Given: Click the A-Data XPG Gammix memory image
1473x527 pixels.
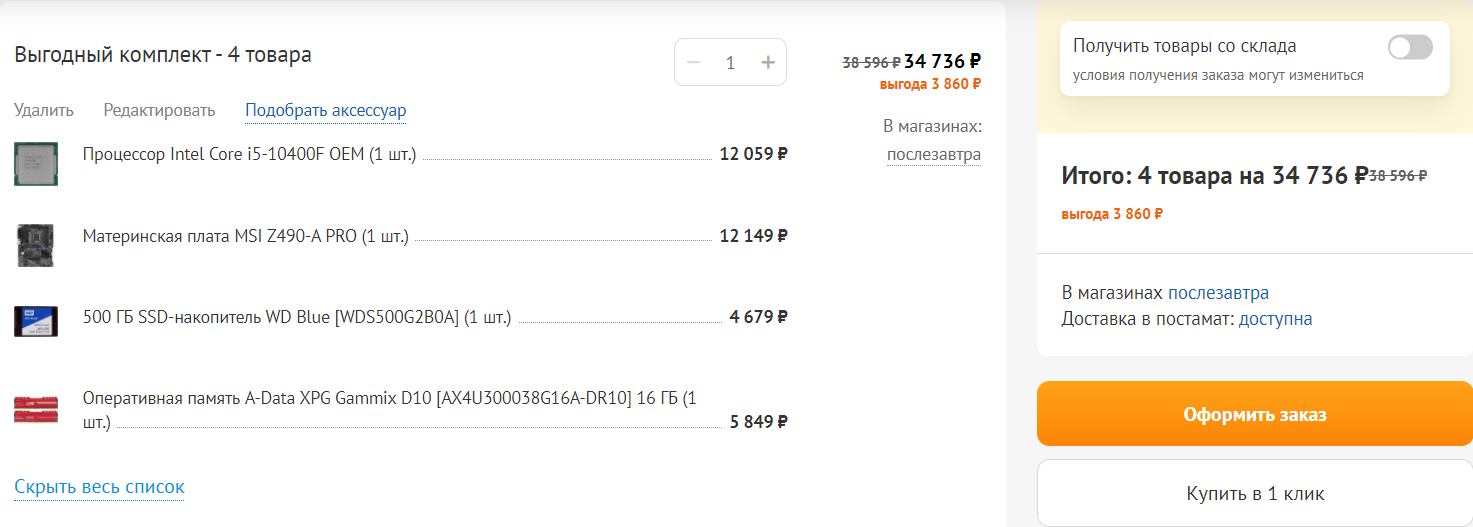Looking at the screenshot, I should tap(36, 409).
